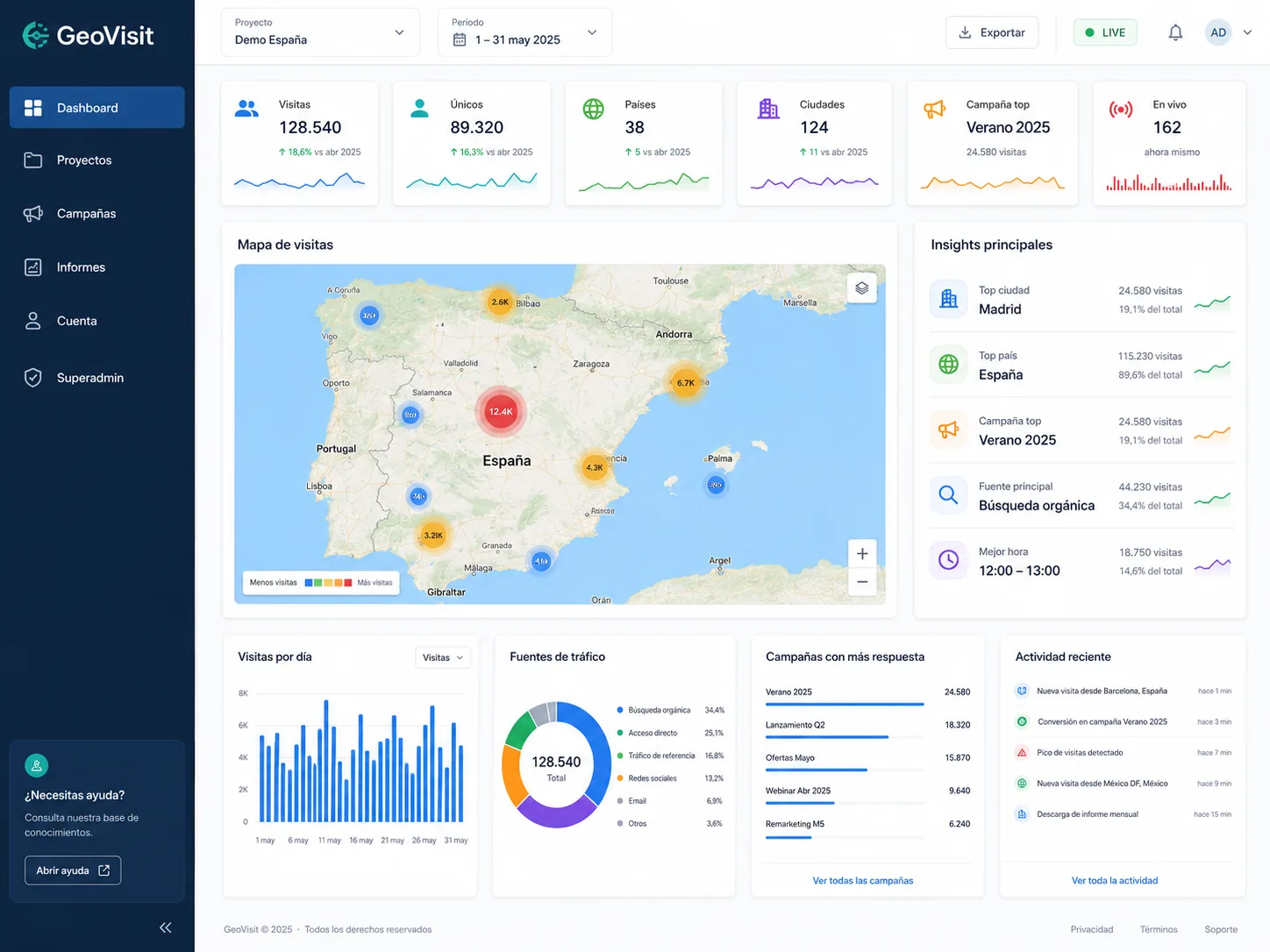Open the Periodo date range dropdown
Image resolution: width=1270 pixels, height=952 pixels.
tap(524, 32)
